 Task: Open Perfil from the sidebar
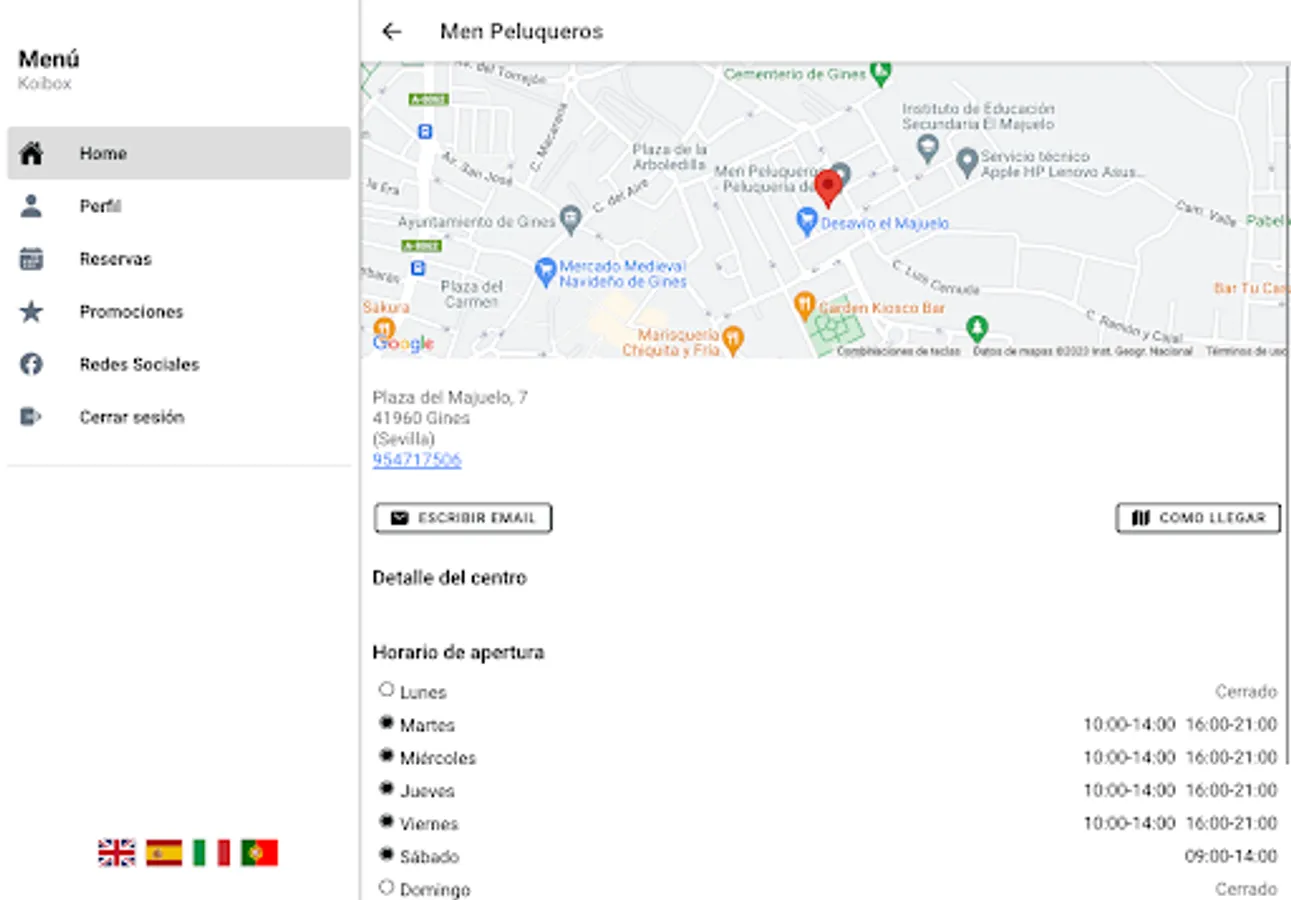pyautogui.click(x=100, y=206)
